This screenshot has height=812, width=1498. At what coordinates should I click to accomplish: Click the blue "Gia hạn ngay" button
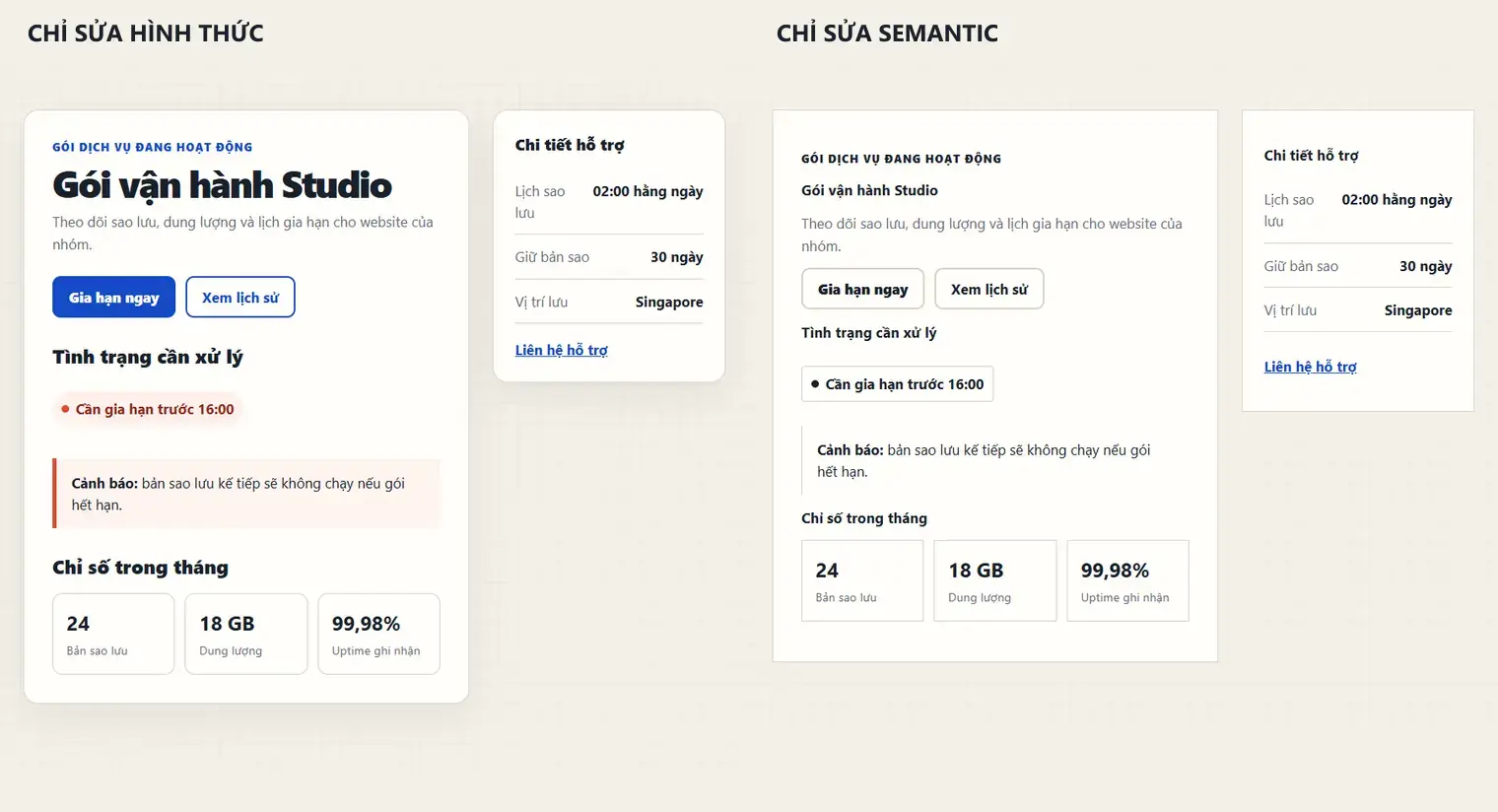(113, 297)
